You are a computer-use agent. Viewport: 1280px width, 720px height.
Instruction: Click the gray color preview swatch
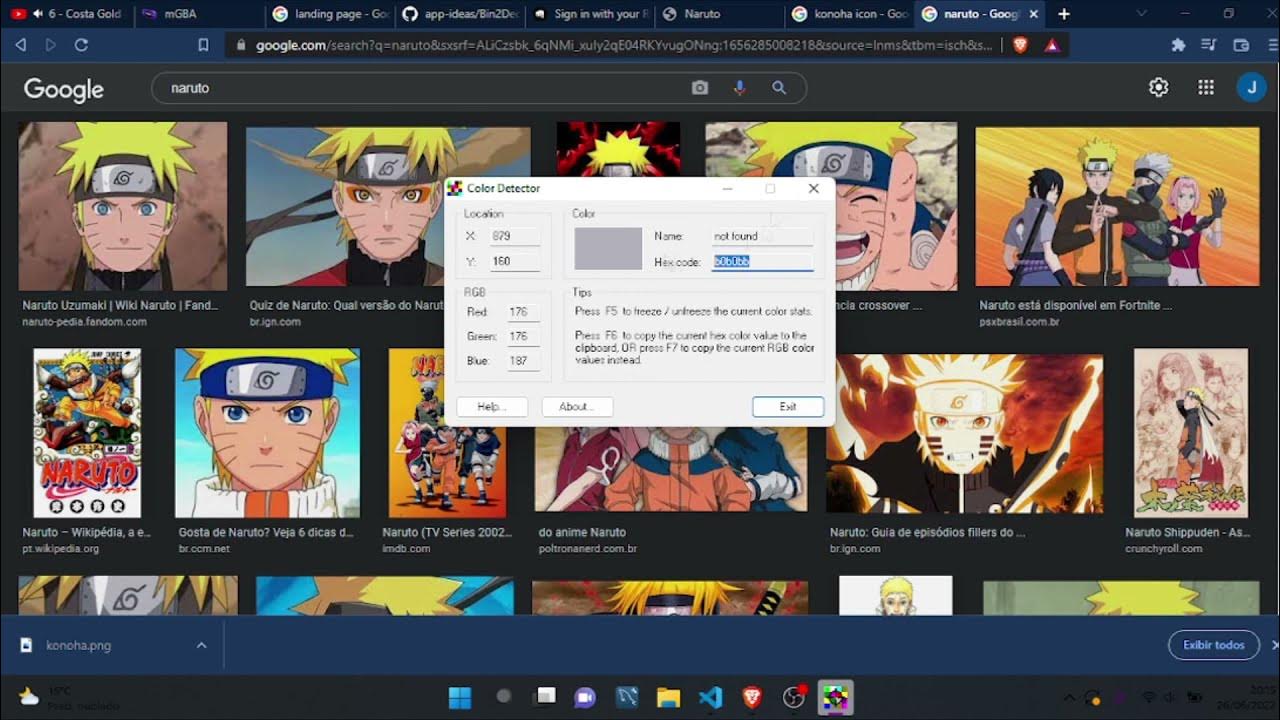(608, 249)
